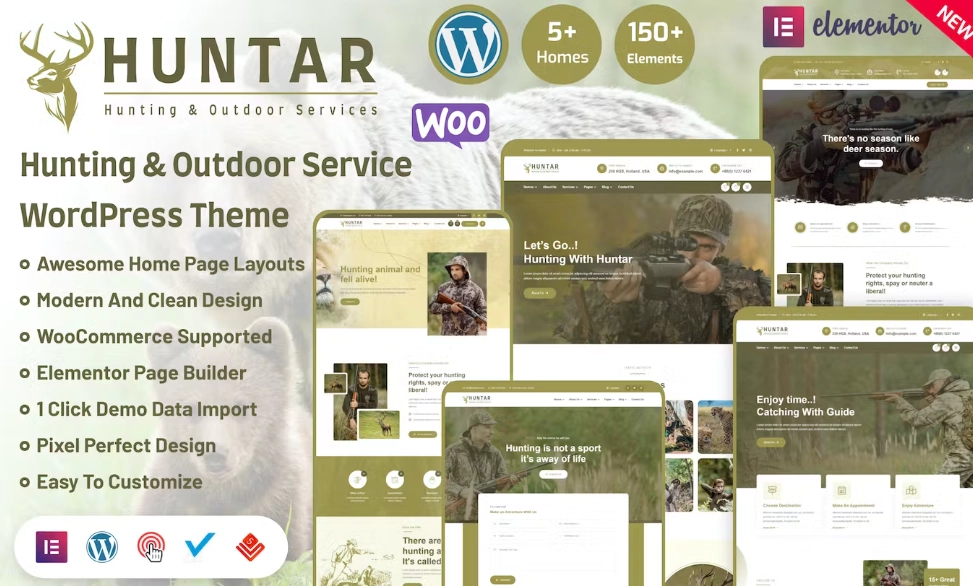
Task: Open Demos dropdown in 'Let's Go' demo nav
Action: (530, 187)
